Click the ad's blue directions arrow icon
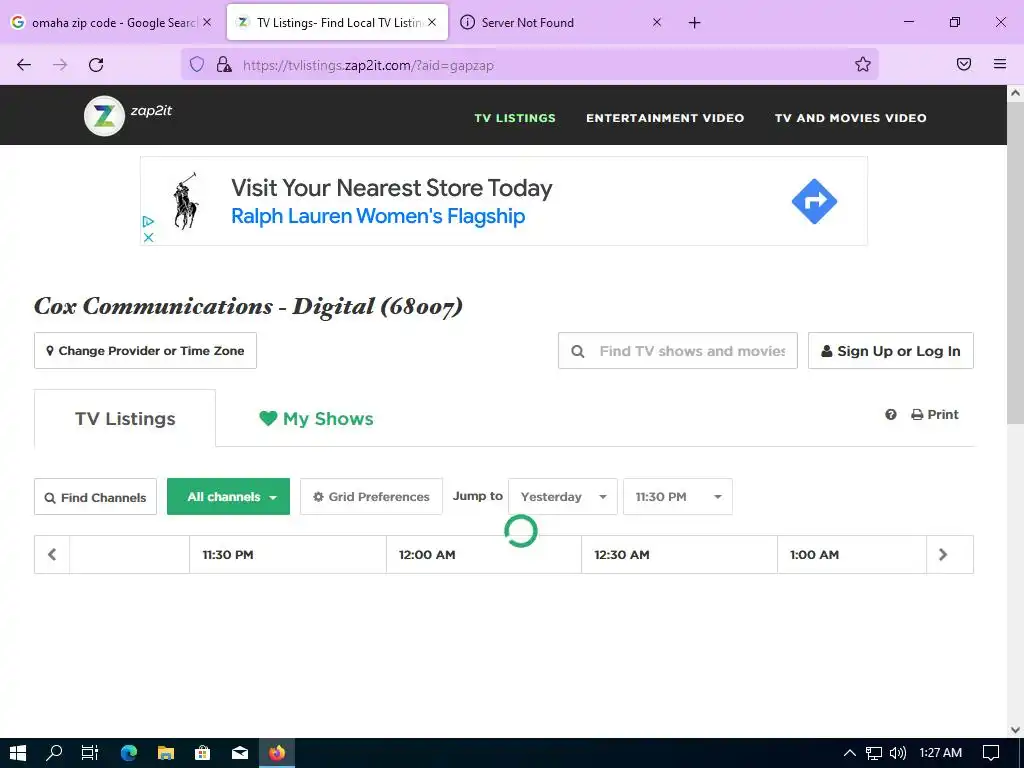Screen dimensions: 1024x768 click(814, 201)
